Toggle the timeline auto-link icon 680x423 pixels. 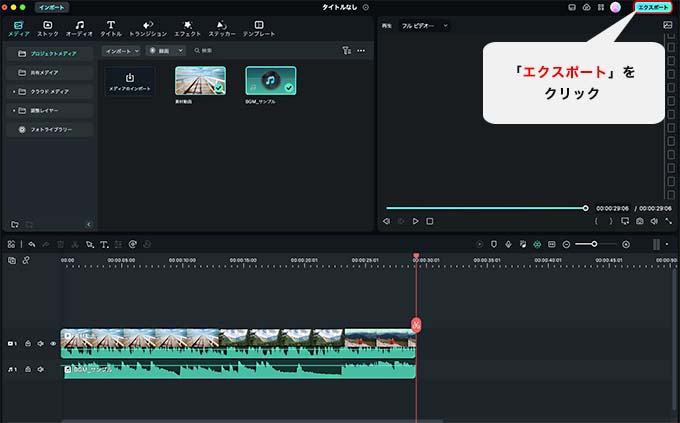coord(26,260)
